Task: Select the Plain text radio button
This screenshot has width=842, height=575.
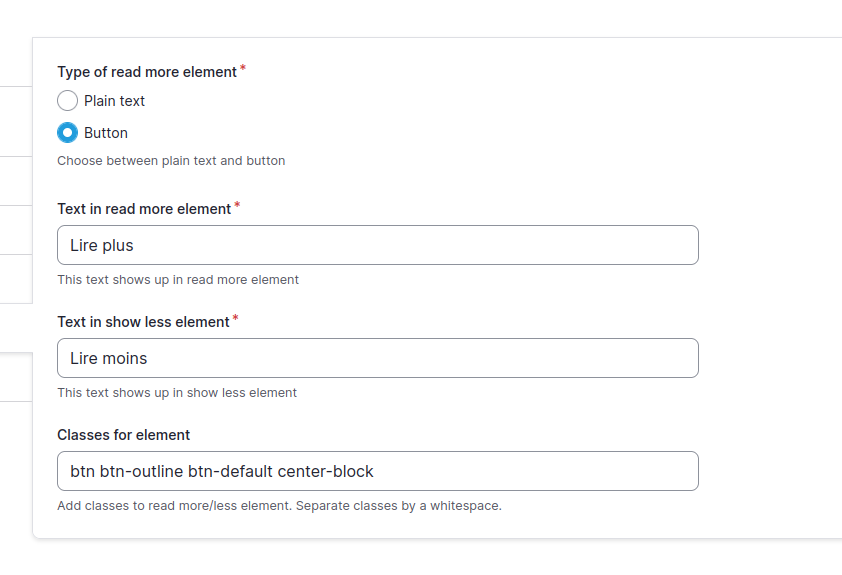Action: 67,100
